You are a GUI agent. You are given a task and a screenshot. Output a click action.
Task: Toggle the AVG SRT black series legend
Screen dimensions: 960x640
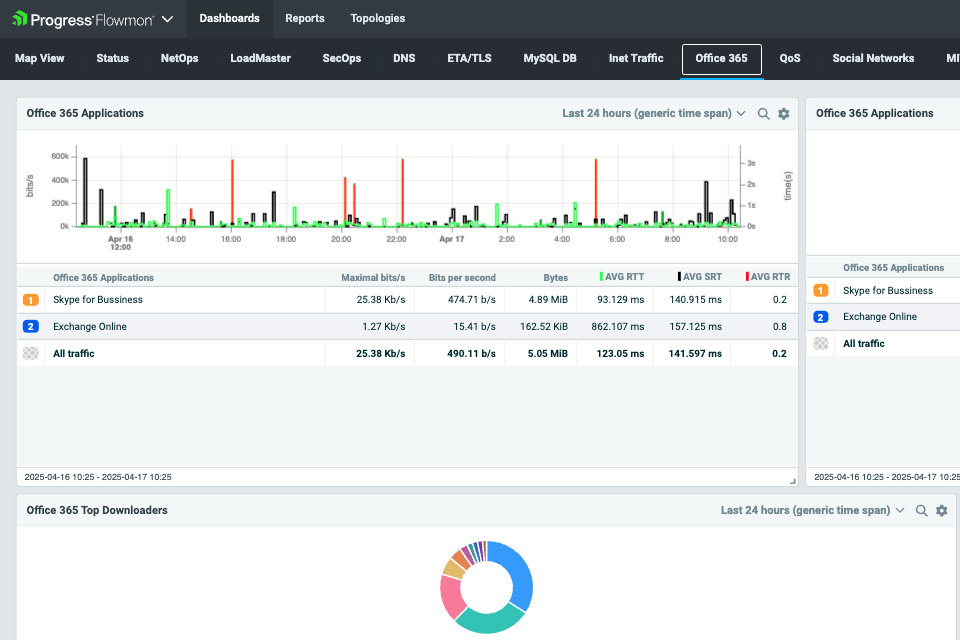pos(700,277)
